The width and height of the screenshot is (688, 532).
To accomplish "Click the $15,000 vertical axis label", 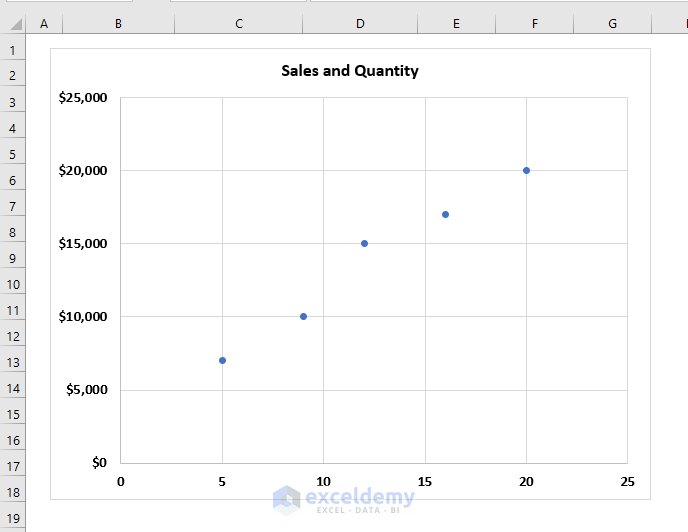I will [83, 244].
